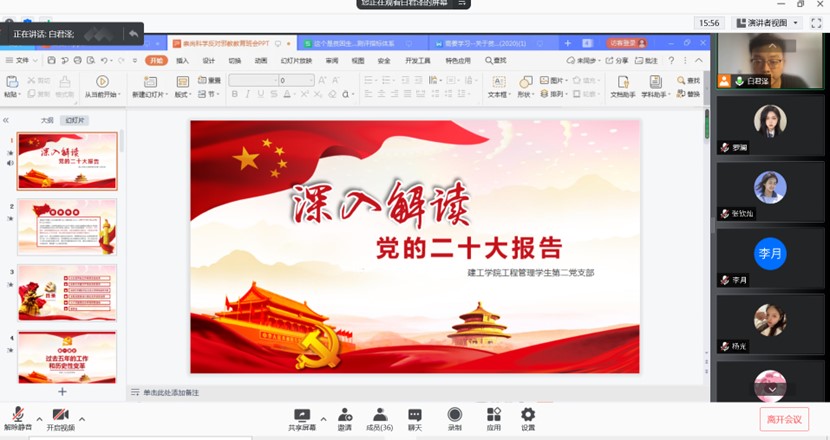Start recording with the 录制 button

pos(455,419)
